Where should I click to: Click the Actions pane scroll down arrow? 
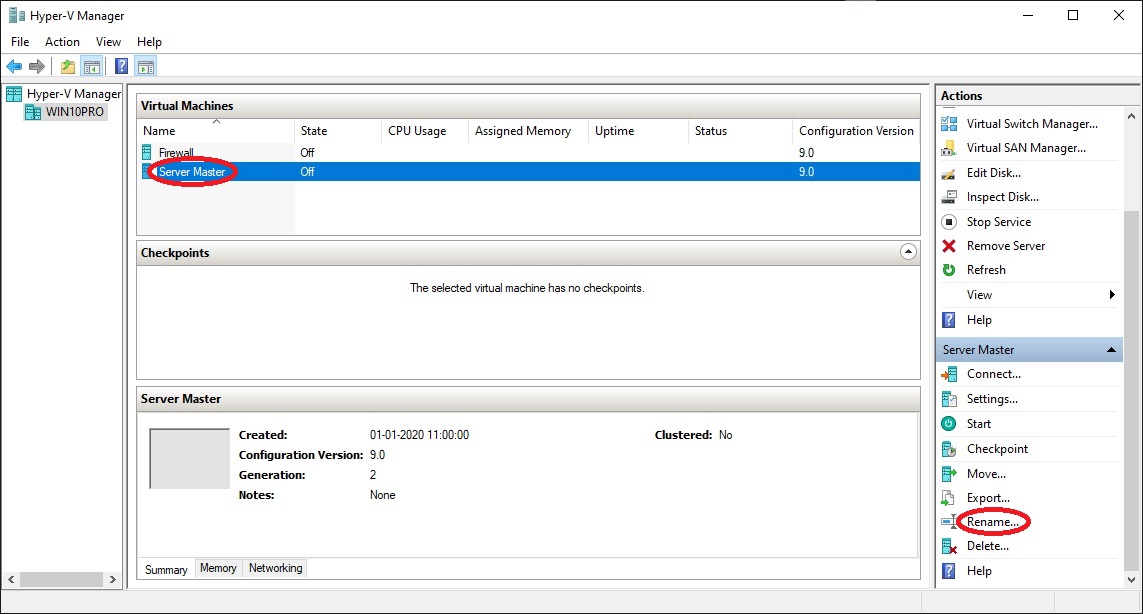coord(1131,580)
